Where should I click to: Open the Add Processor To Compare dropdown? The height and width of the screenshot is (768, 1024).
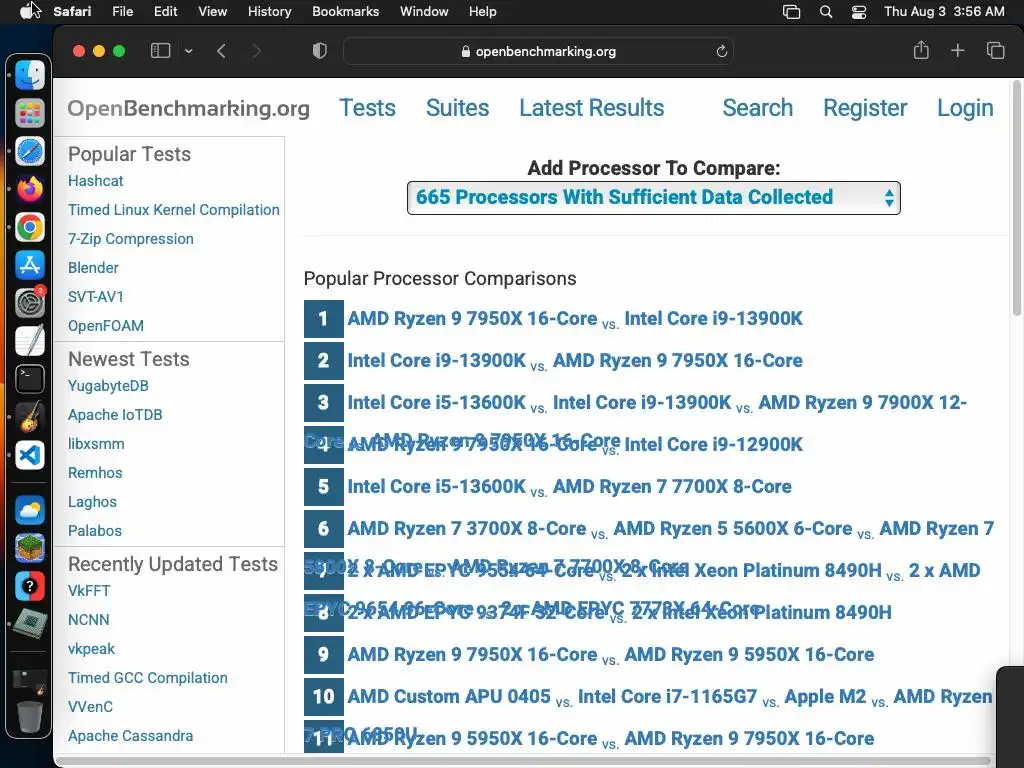[x=654, y=198]
